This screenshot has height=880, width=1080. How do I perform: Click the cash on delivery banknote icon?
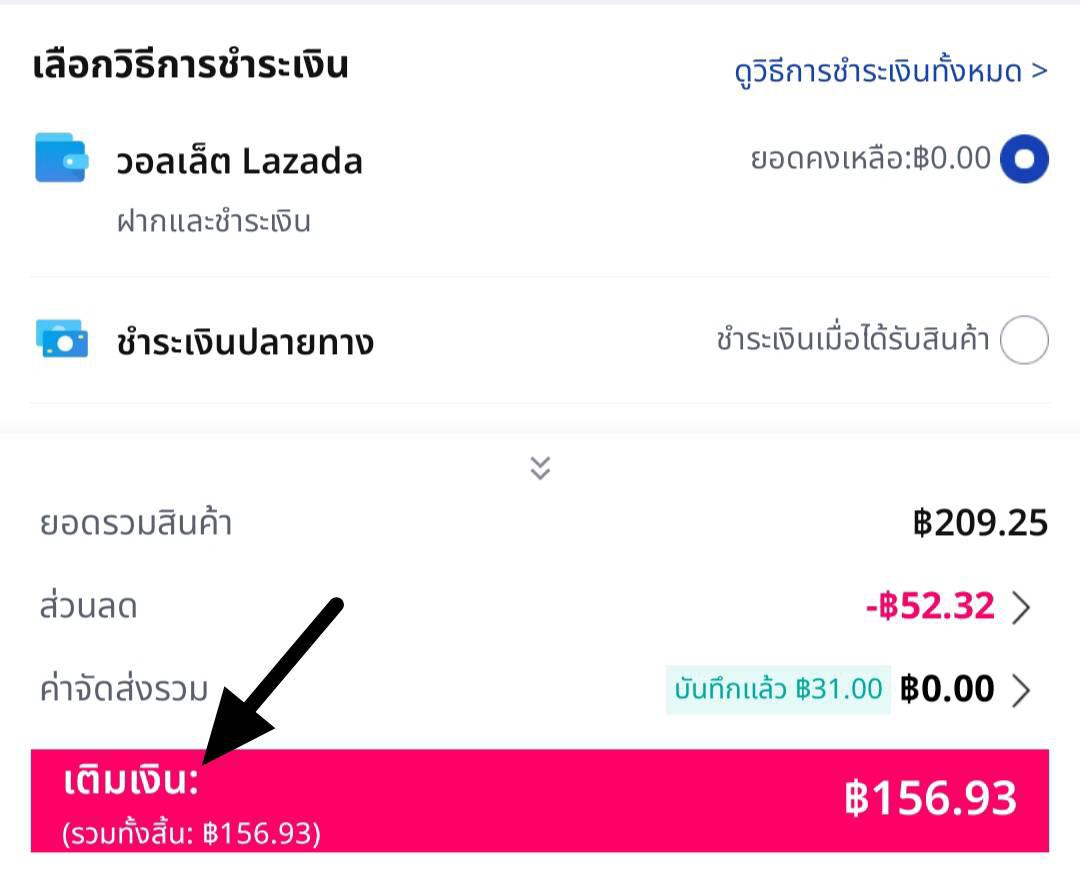(x=61, y=340)
